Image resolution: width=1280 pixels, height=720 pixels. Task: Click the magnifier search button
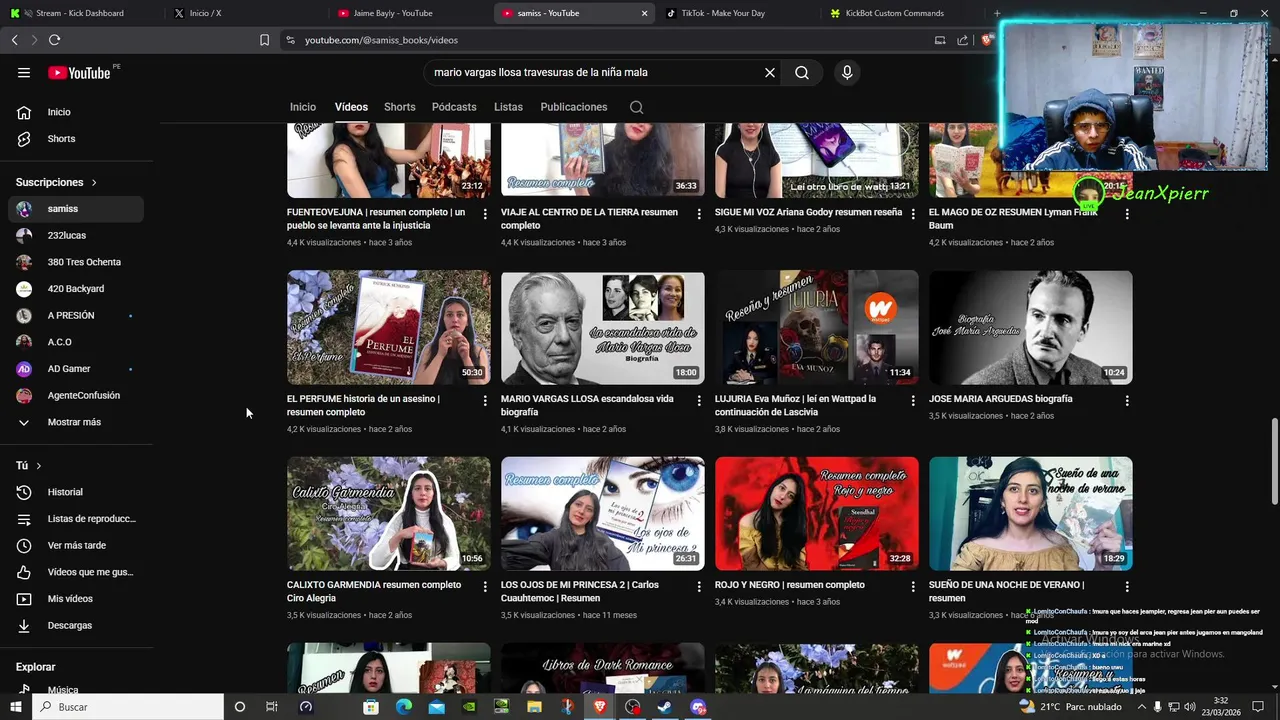(x=802, y=72)
